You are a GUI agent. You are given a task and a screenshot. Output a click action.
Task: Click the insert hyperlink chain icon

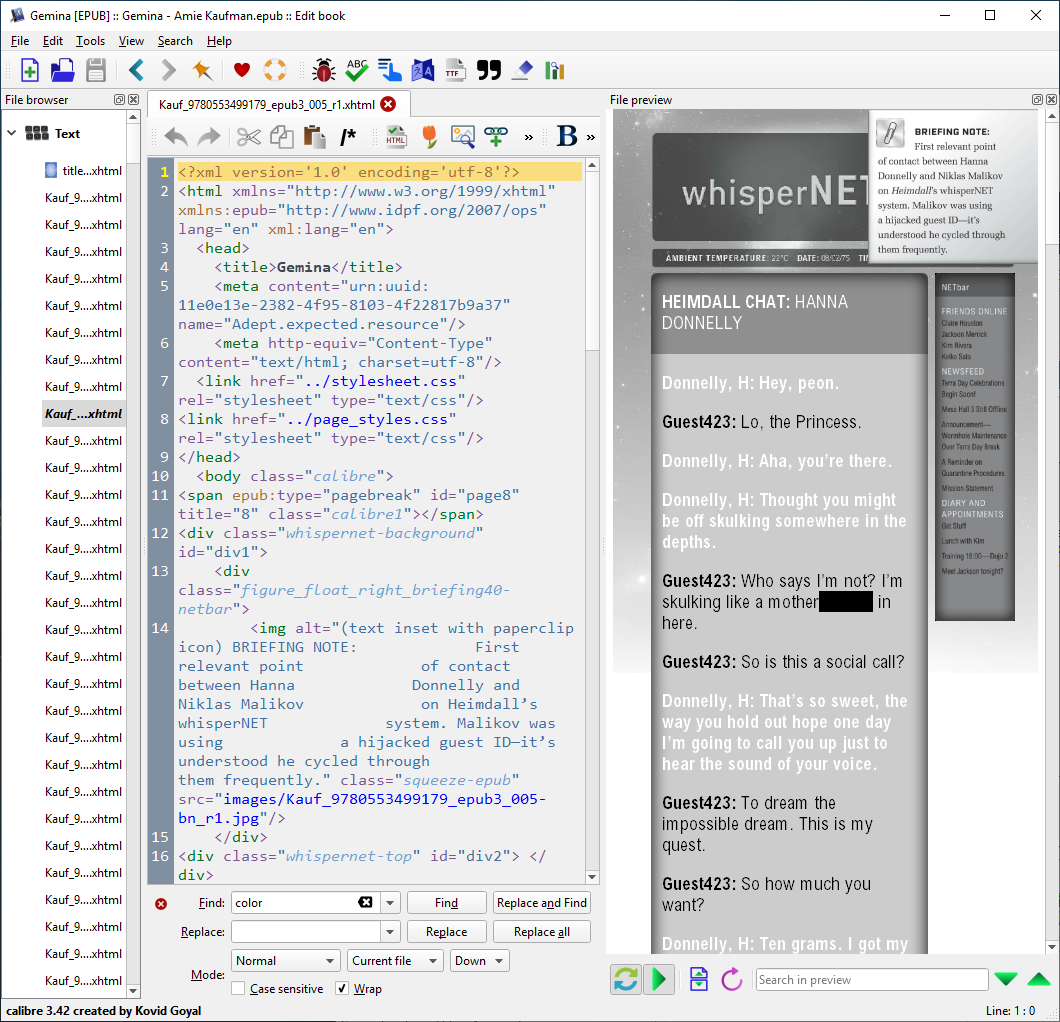496,137
